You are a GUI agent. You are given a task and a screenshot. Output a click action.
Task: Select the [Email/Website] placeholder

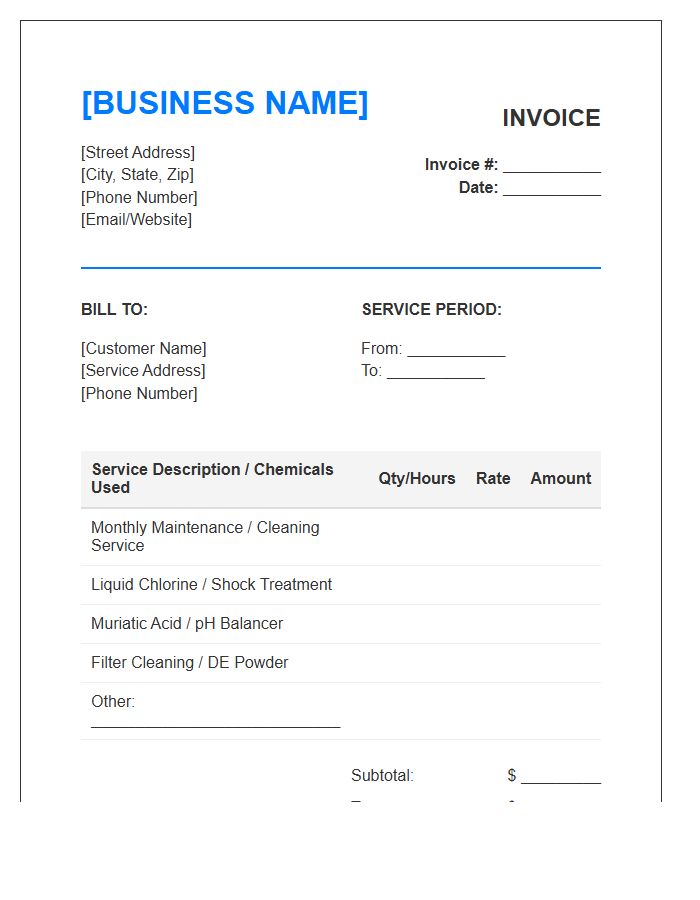(x=137, y=219)
